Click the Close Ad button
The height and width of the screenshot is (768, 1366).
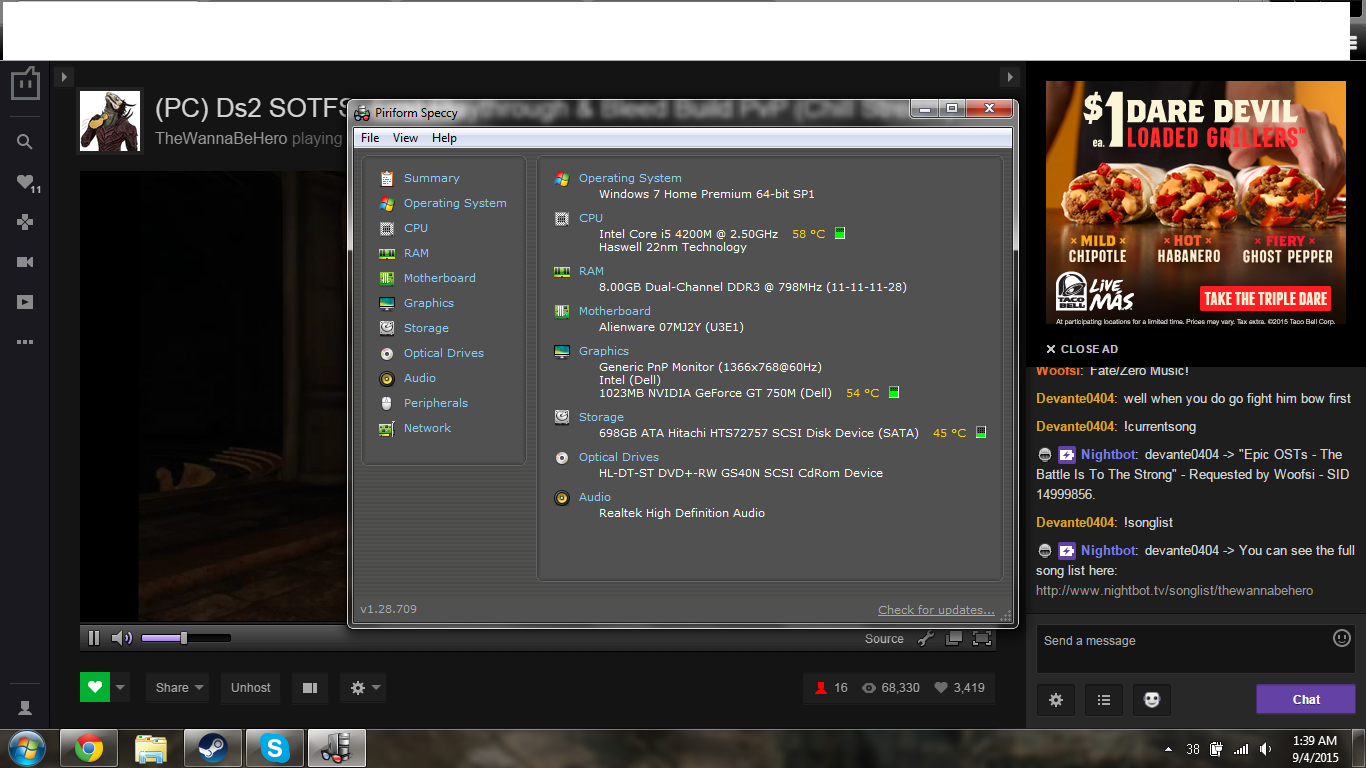coord(1082,349)
